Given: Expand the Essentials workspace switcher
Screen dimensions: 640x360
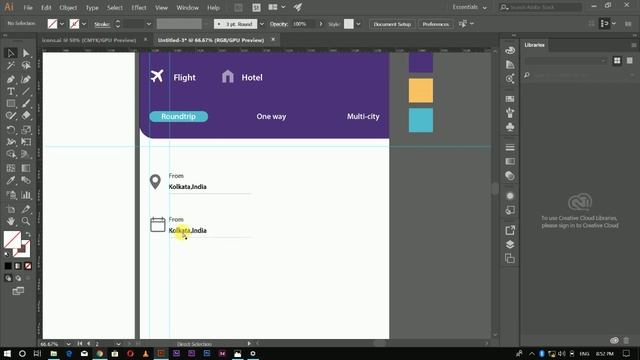Looking at the screenshot, I should coord(469,7).
